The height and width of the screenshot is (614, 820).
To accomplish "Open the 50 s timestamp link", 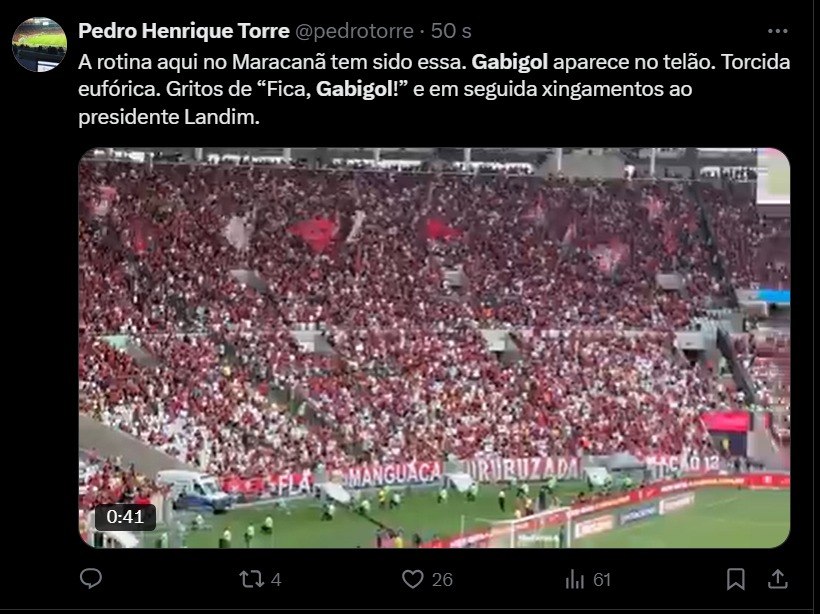I will [x=451, y=31].
